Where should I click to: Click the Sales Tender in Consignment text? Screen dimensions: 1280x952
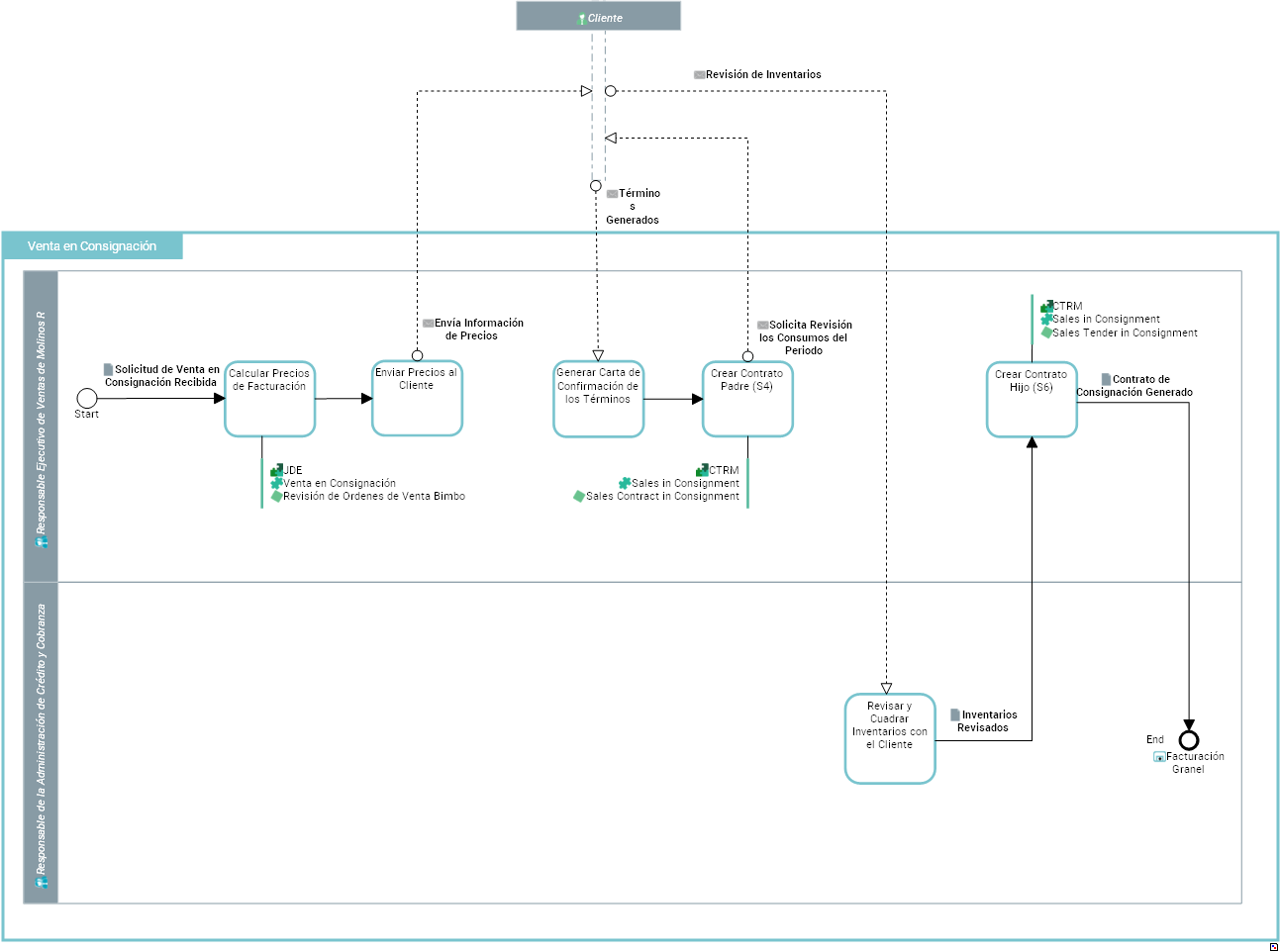point(1125,333)
